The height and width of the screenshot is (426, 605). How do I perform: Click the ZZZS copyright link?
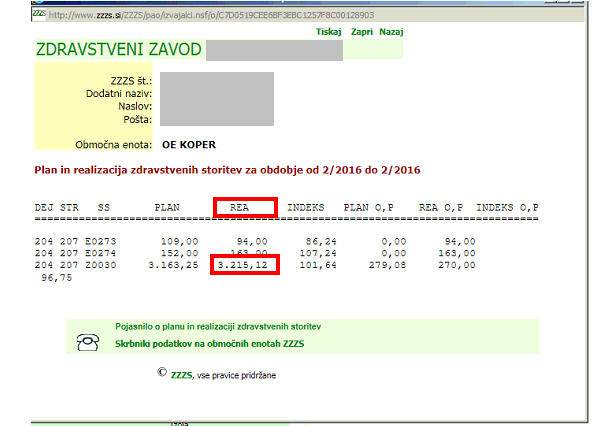click(x=181, y=375)
